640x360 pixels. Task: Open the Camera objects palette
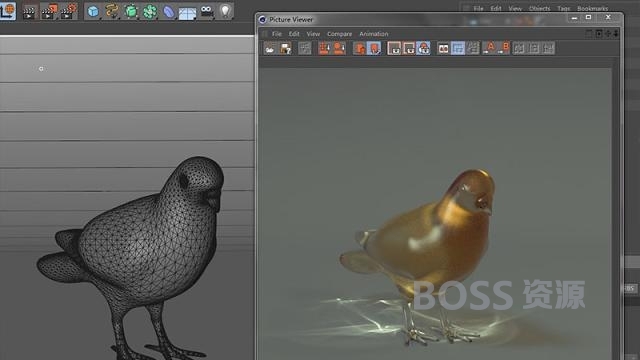point(207,11)
